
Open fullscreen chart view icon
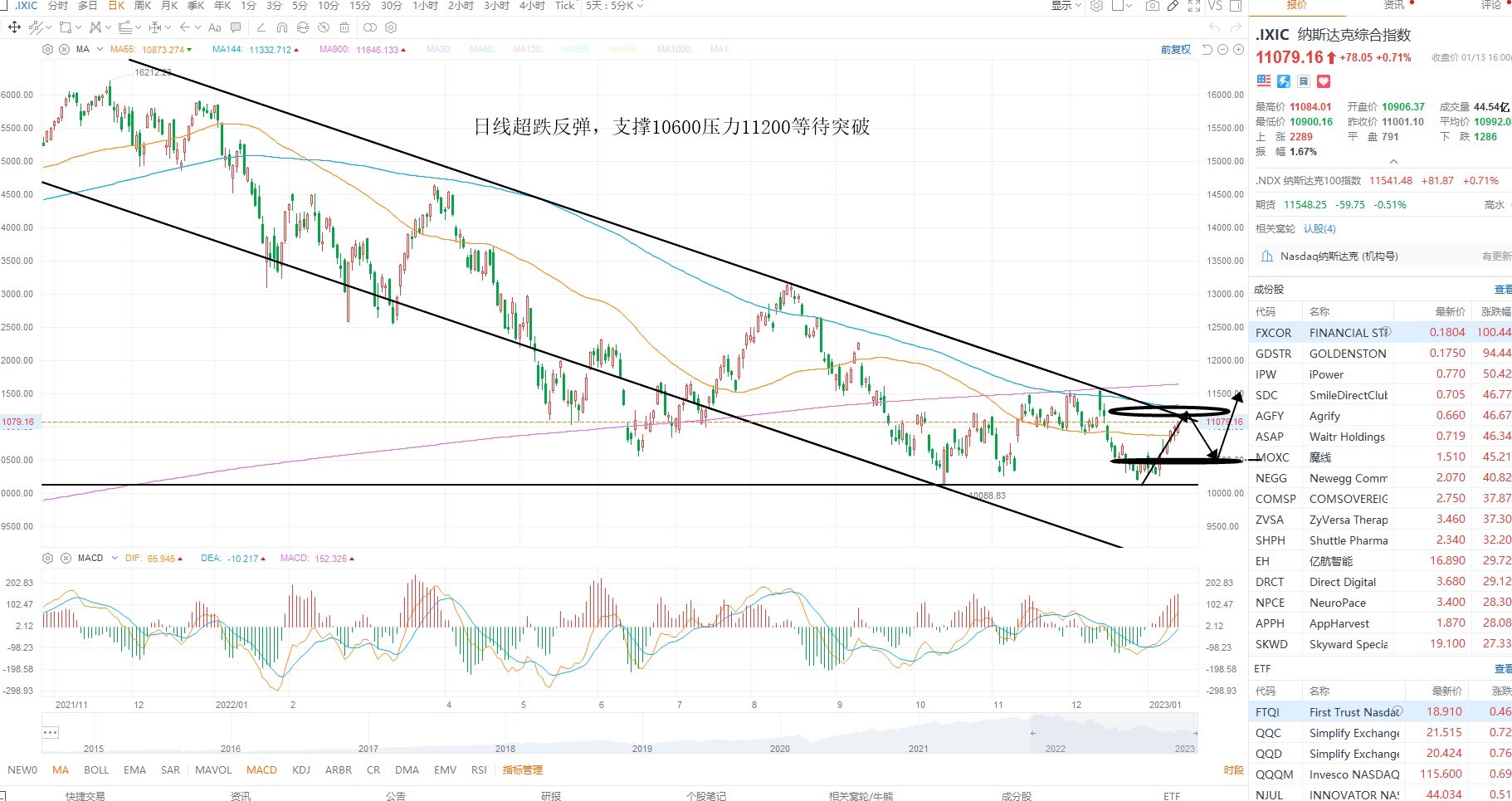coord(1194,6)
